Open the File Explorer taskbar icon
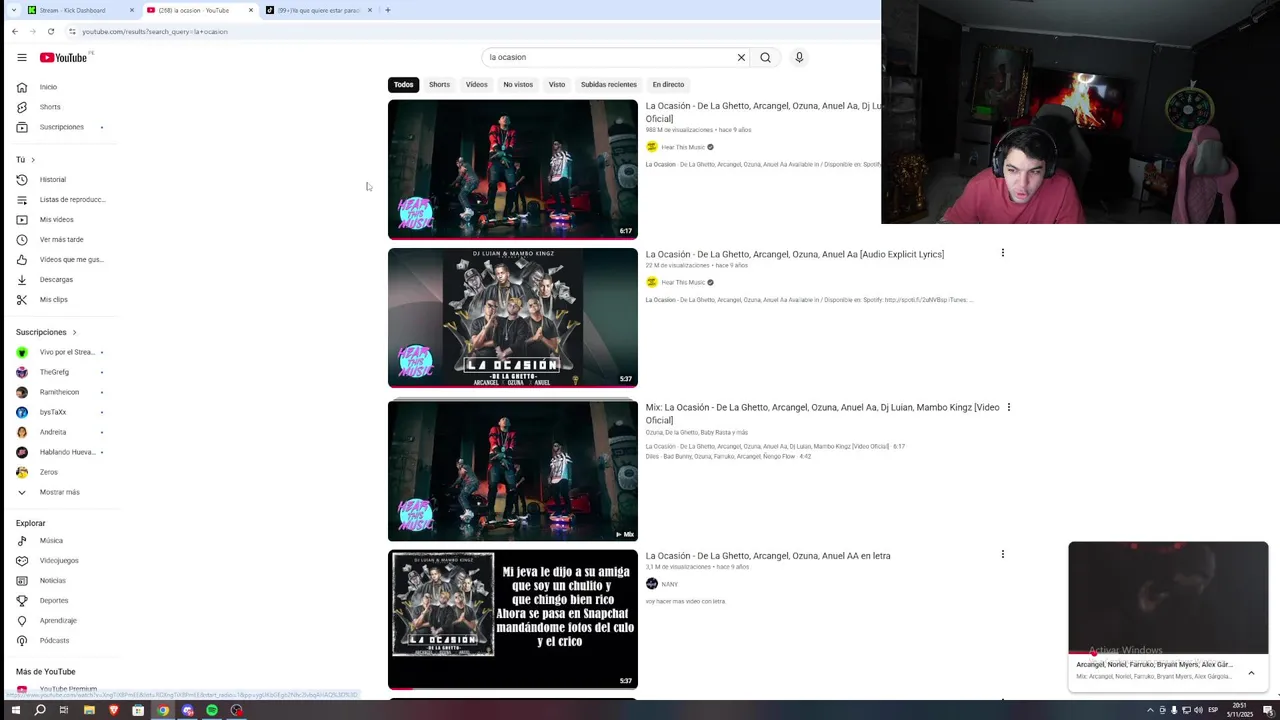The width and height of the screenshot is (1280, 720). [89, 710]
